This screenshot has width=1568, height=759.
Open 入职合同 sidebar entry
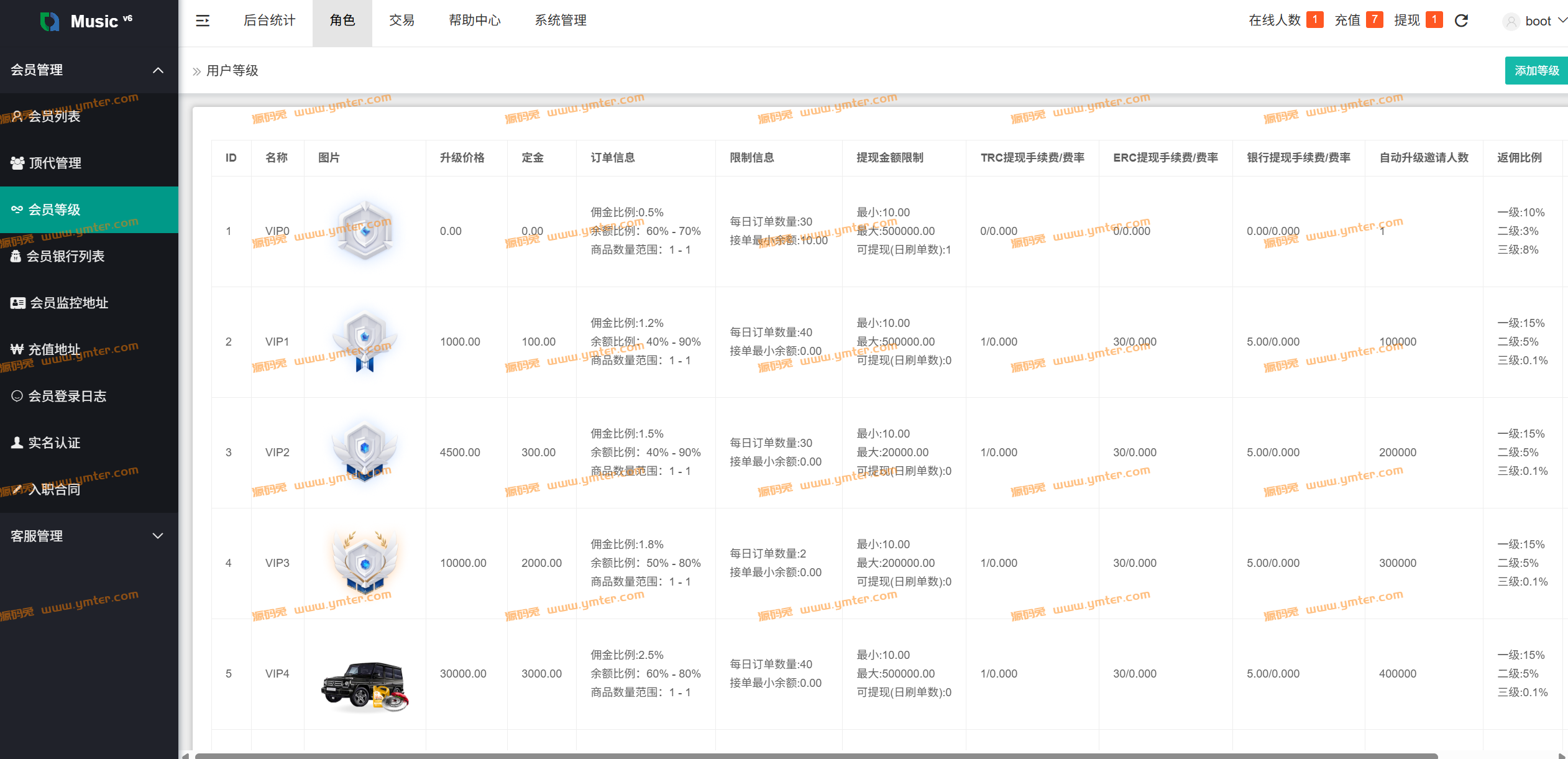pos(55,489)
